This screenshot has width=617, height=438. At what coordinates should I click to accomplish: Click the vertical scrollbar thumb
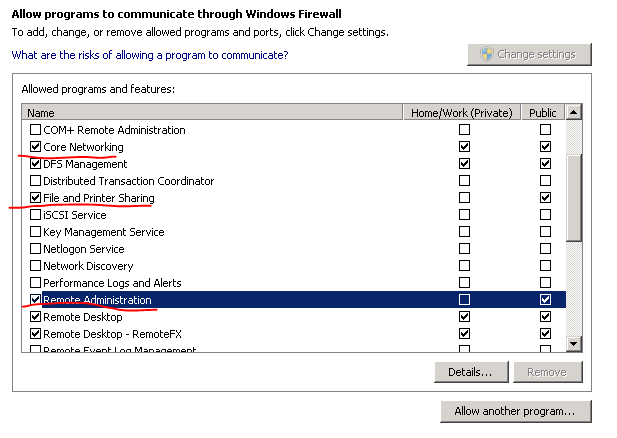pyautogui.click(x=574, y=198)
